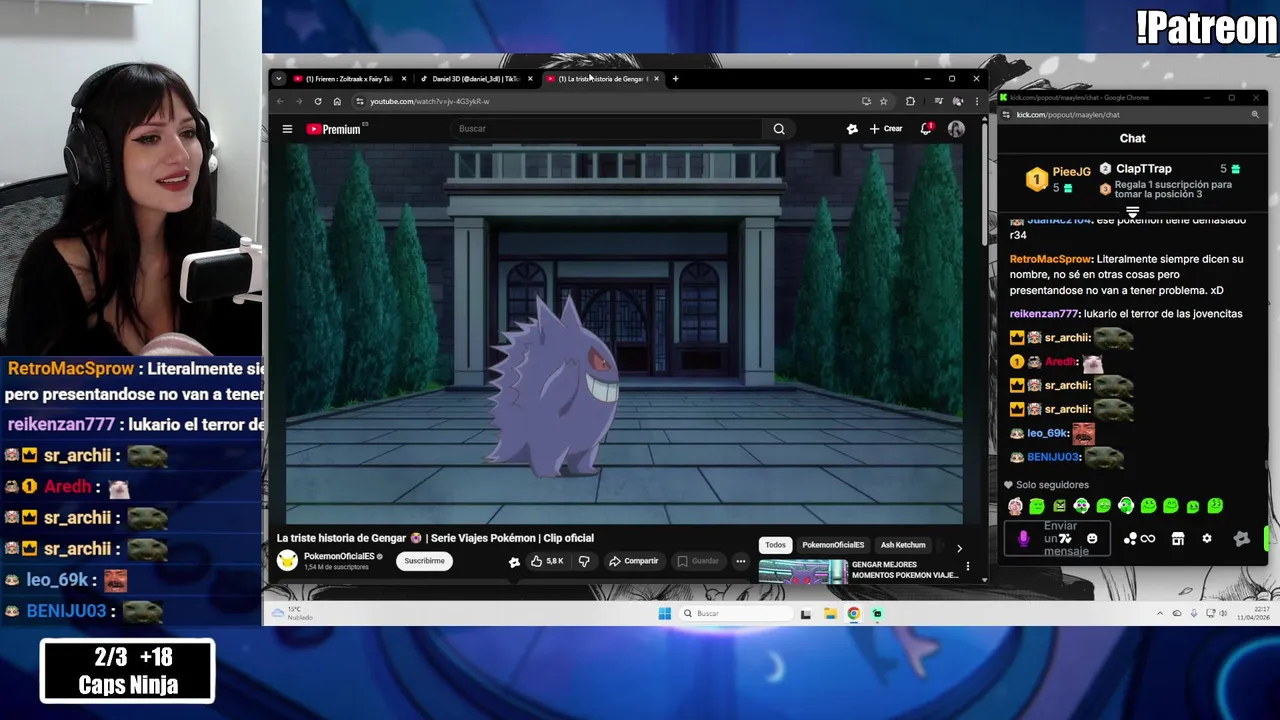
Task: Select the Ash Ketchum filter chip
Action: [903, 545]
